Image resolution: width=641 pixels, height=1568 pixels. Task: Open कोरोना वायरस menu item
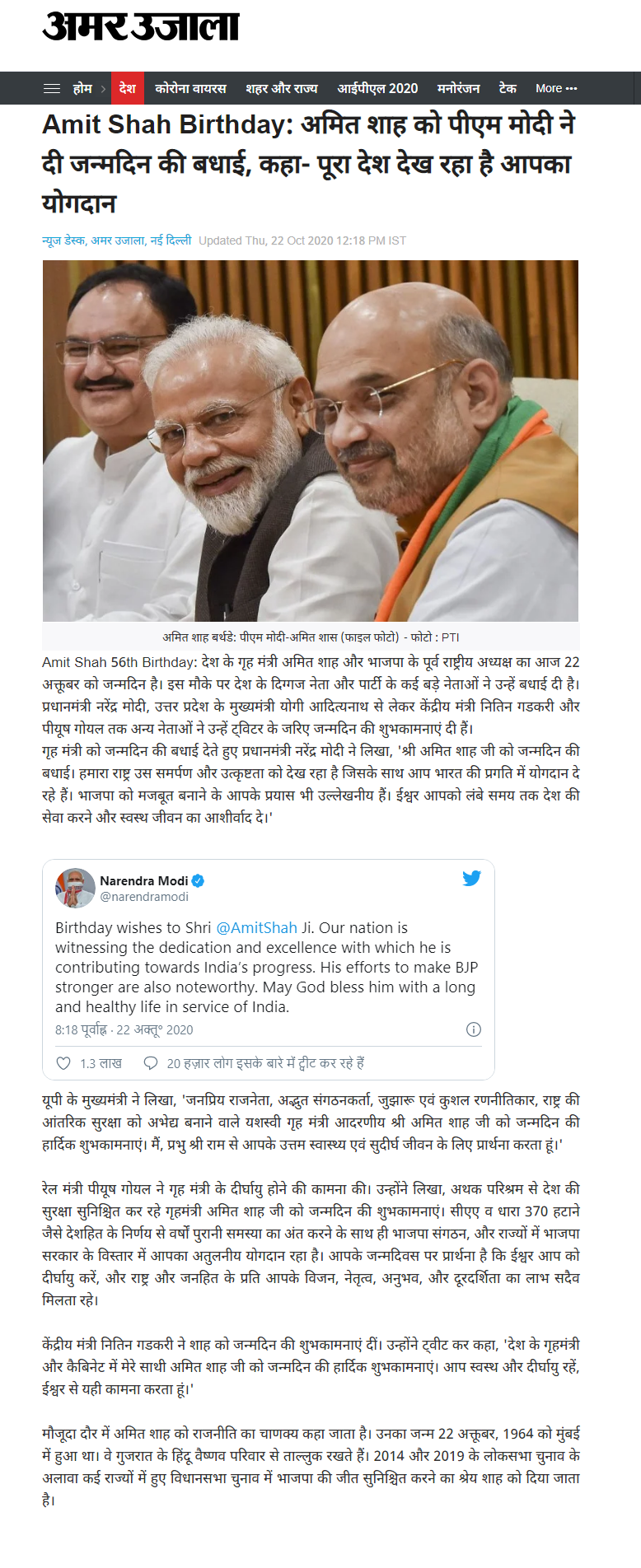190,88
